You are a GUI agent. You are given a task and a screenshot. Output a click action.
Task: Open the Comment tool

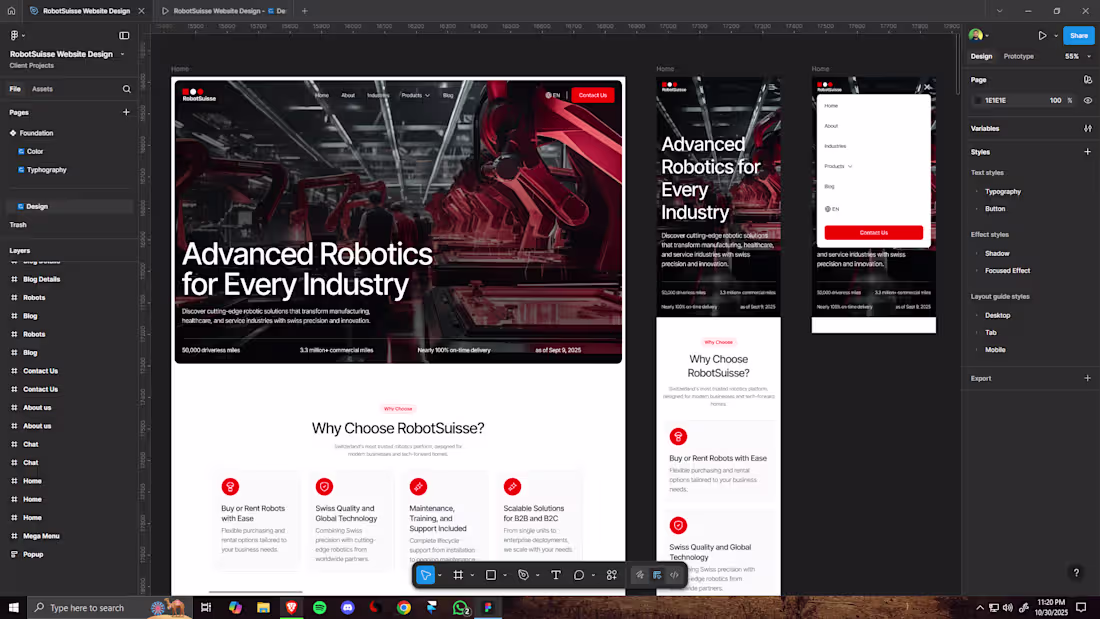click(579, 575)
